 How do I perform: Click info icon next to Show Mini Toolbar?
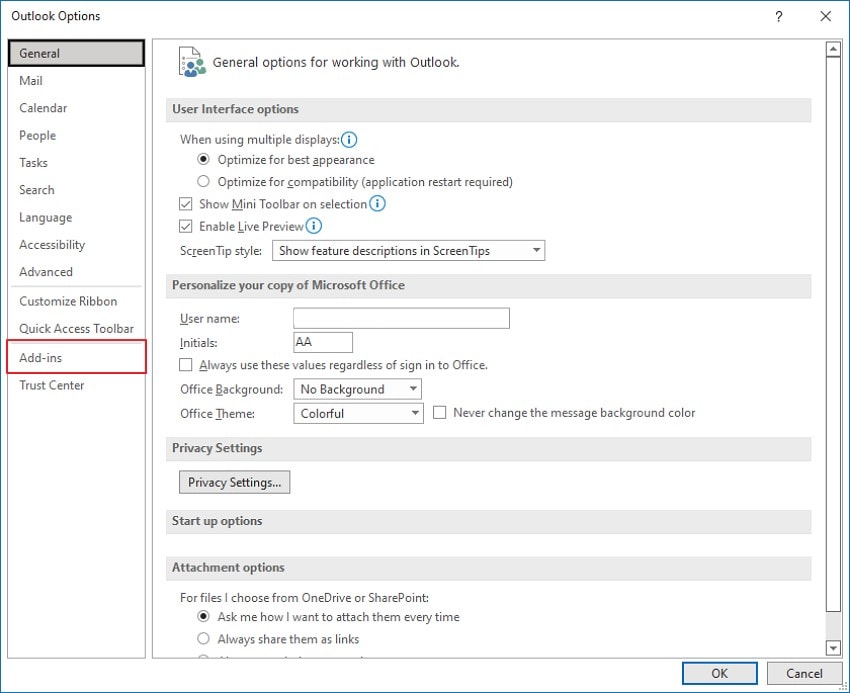[377, 204]
